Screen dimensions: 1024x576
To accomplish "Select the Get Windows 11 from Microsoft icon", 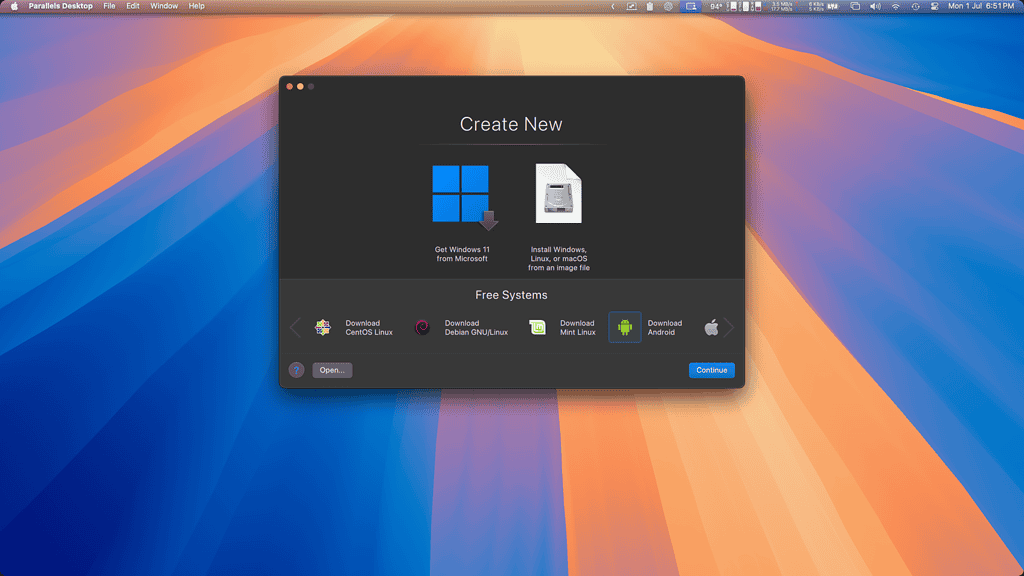I will pos(461,195).
